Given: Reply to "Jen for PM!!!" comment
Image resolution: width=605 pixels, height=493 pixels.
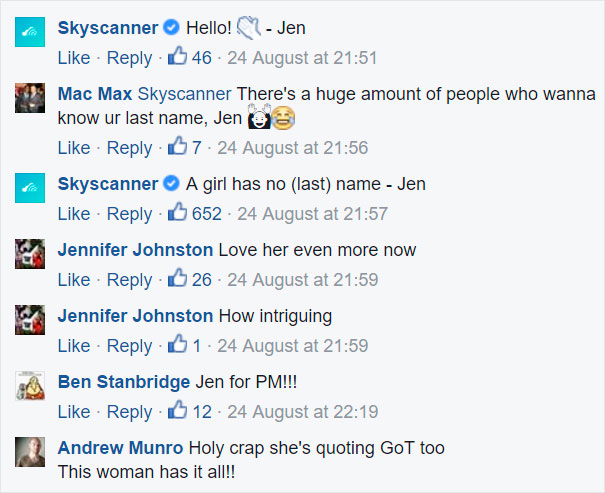Looking at the screenshot, I should pos(129,412).
